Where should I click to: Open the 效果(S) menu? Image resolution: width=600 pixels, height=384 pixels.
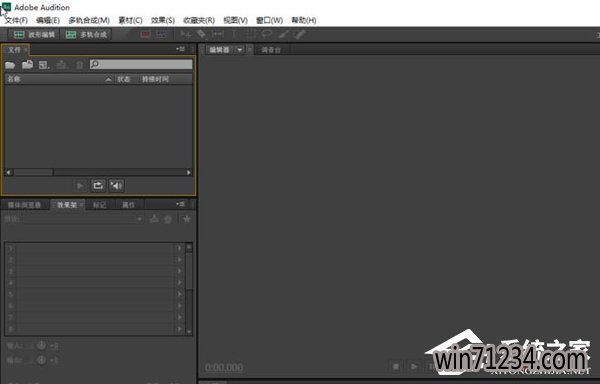pyautogui.click(x=163, y=20)
